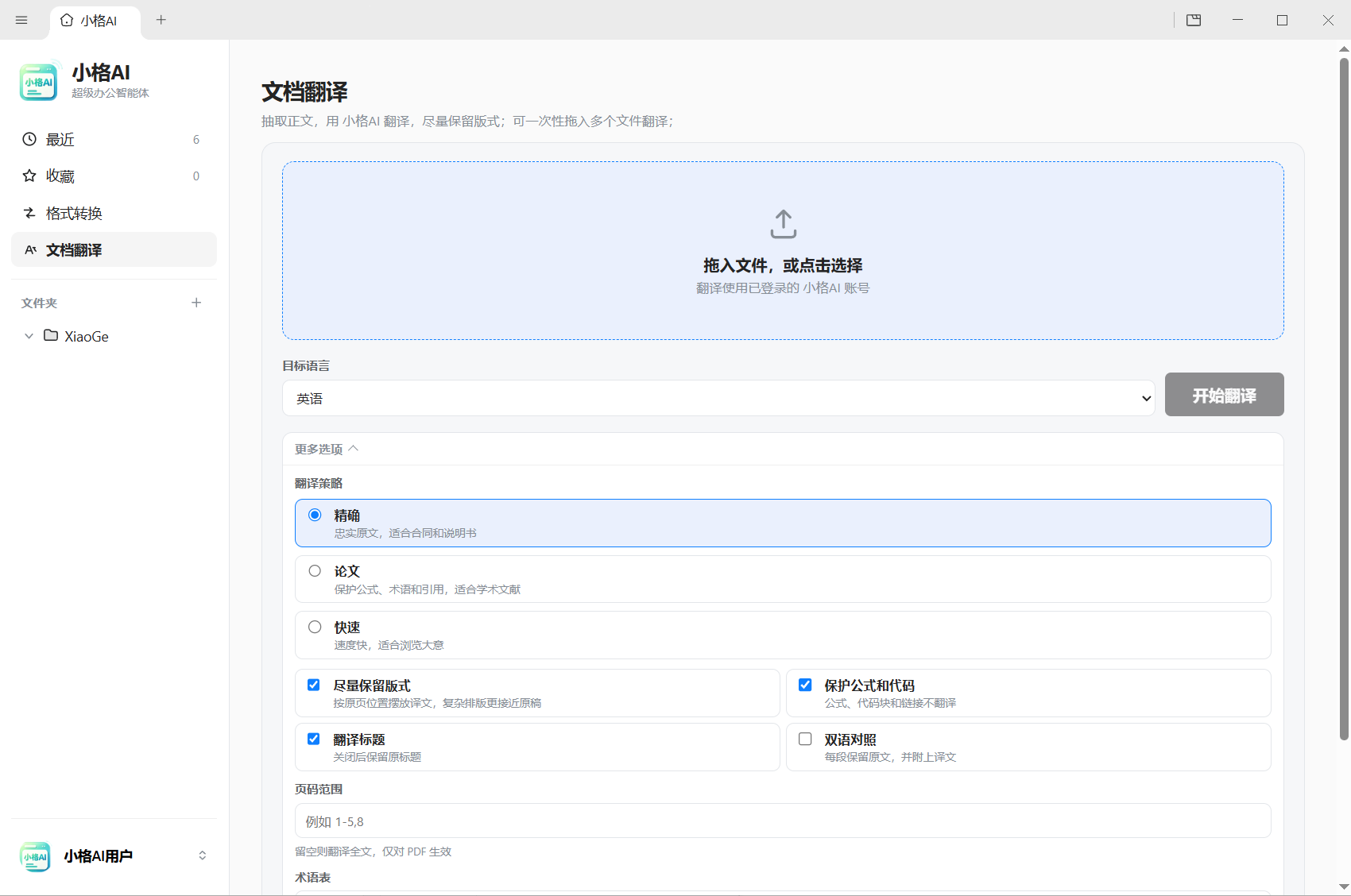The height and width of the screenshot is (896, 1351).
Task: Enable 双语对照 checkbox
Action: (x=805, y=739)
